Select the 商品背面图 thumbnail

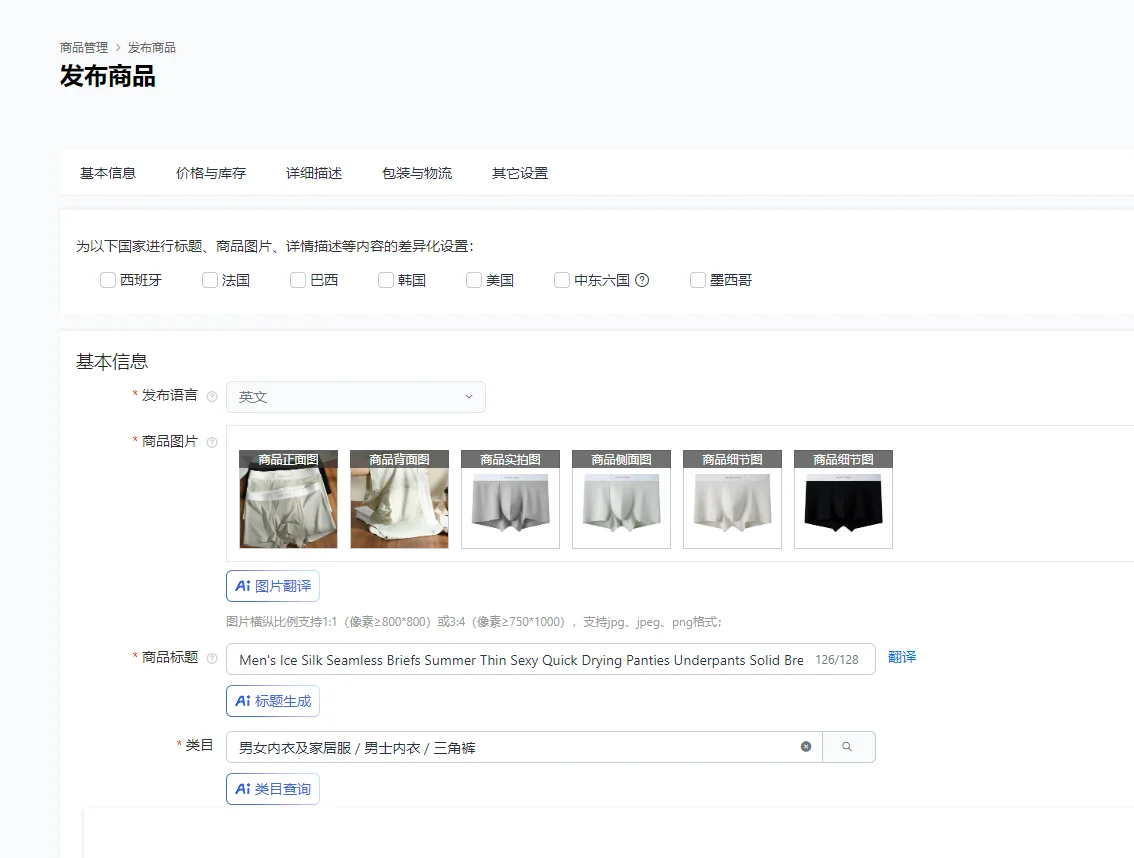pyautogui.click(x=399, y=499)
